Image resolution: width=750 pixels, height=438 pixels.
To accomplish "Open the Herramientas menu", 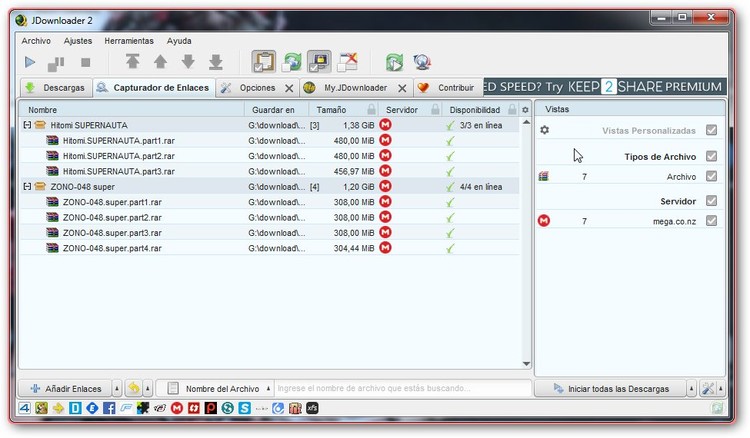I will (x=129, y=41).
